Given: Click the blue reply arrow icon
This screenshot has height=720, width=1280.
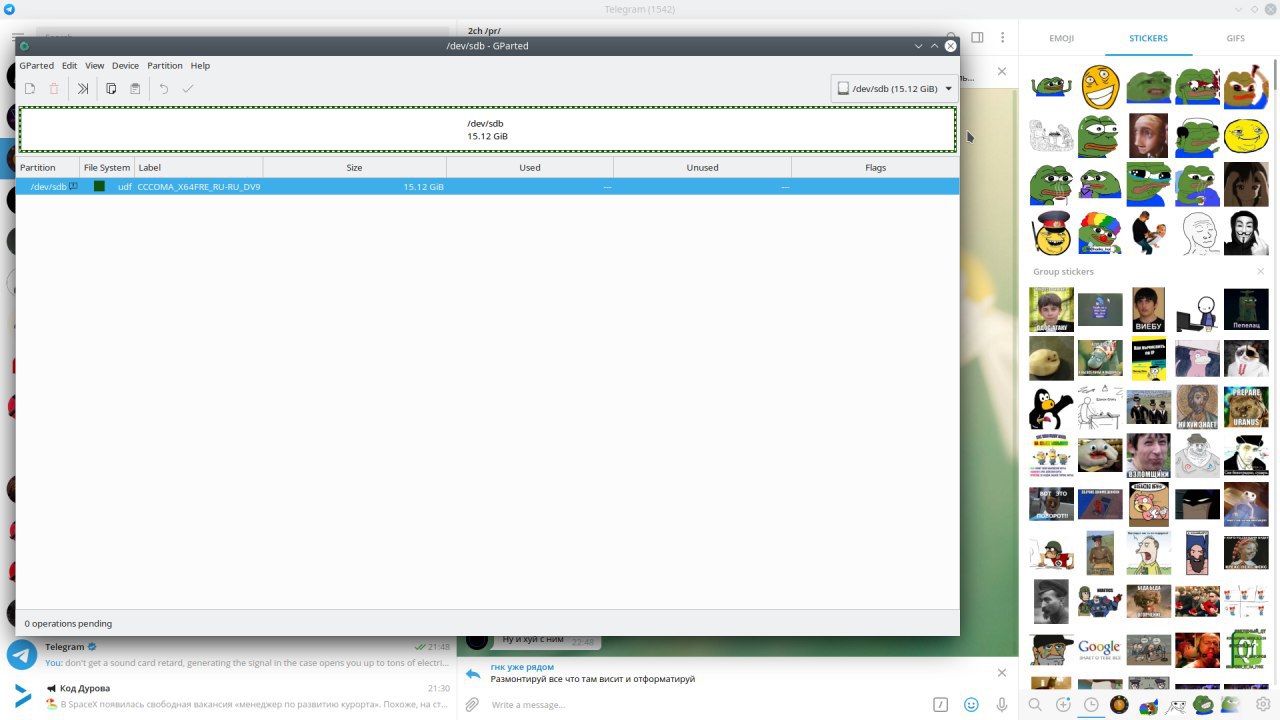Looking at the screenshot, I should pos(472,673).
